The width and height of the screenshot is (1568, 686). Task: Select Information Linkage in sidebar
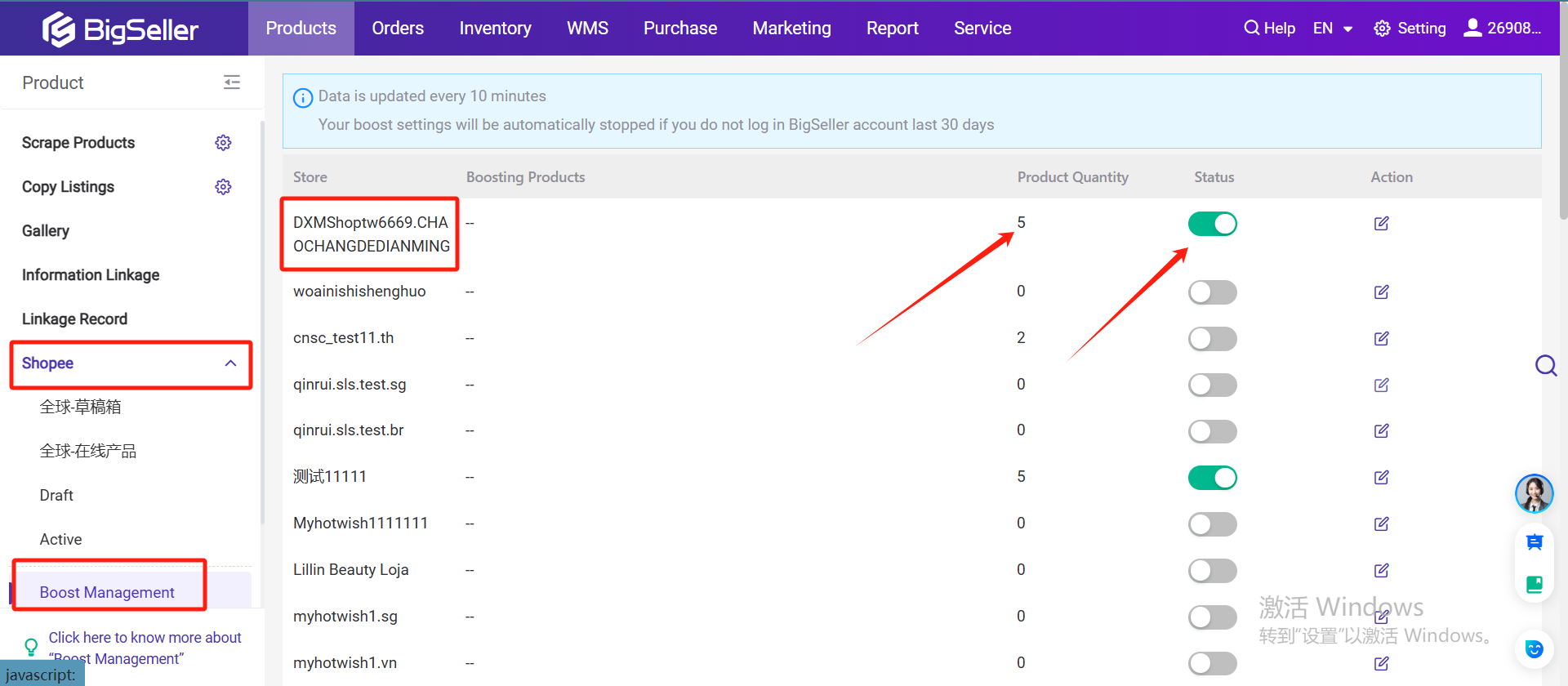91,275
